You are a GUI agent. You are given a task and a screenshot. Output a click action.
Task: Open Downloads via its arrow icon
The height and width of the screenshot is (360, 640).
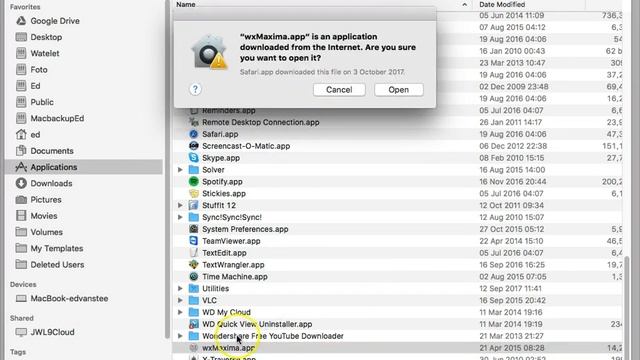tap(21, 183)
